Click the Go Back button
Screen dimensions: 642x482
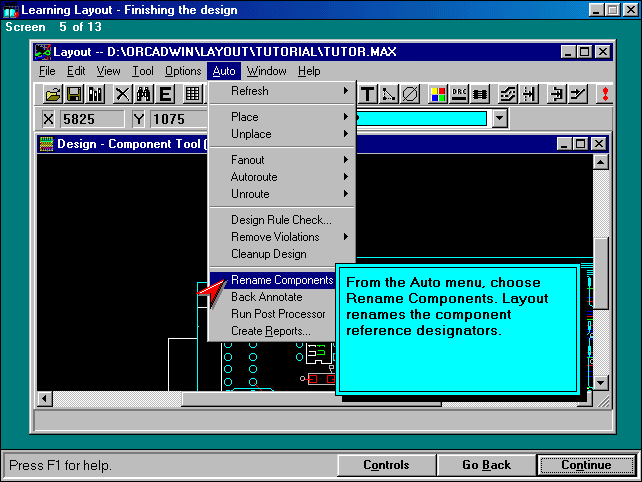point(486,465)
